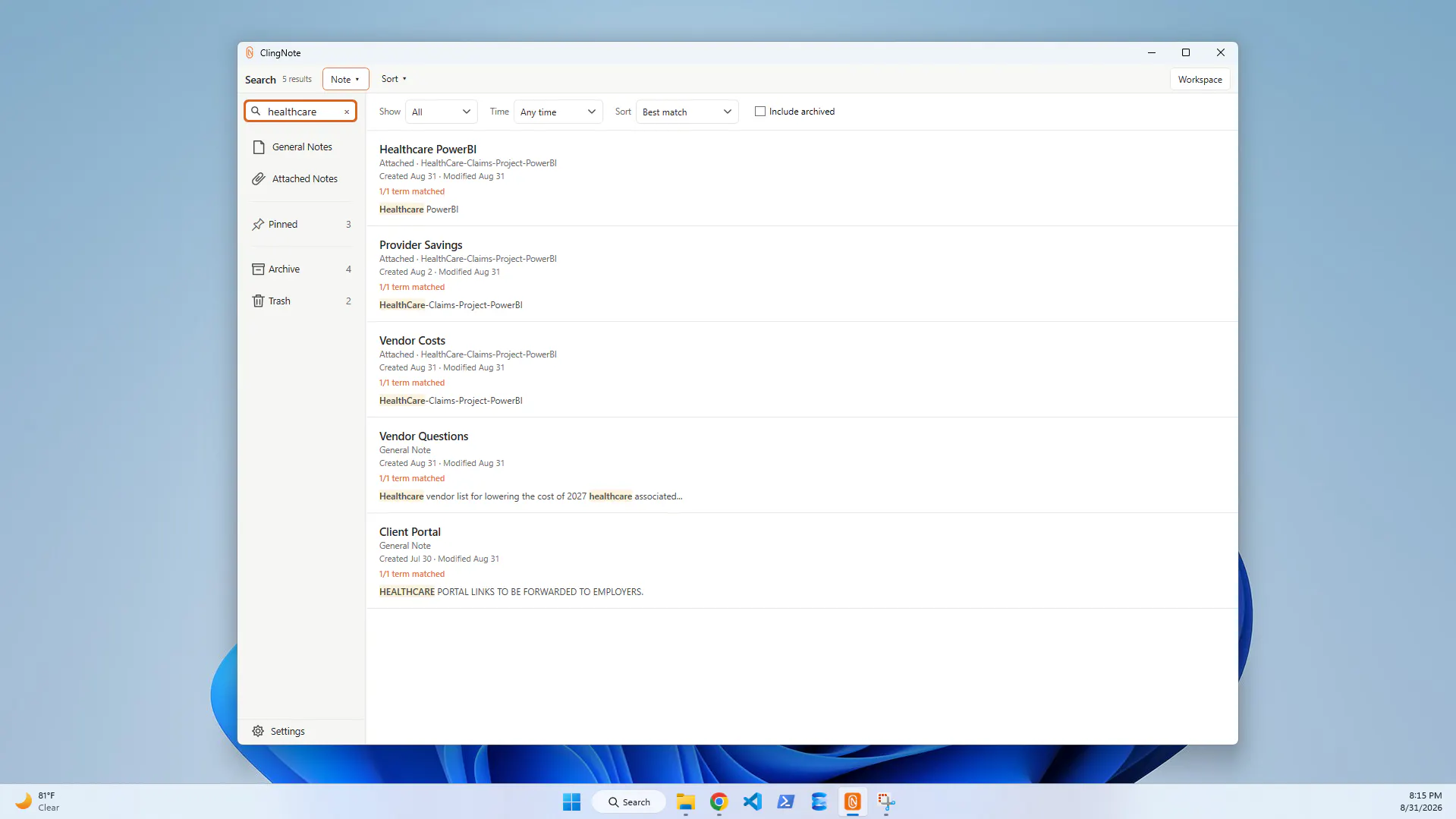Open the PowerShell taskbar icon
This screenshot has height=819, width=1456.
tap(786, 802)
